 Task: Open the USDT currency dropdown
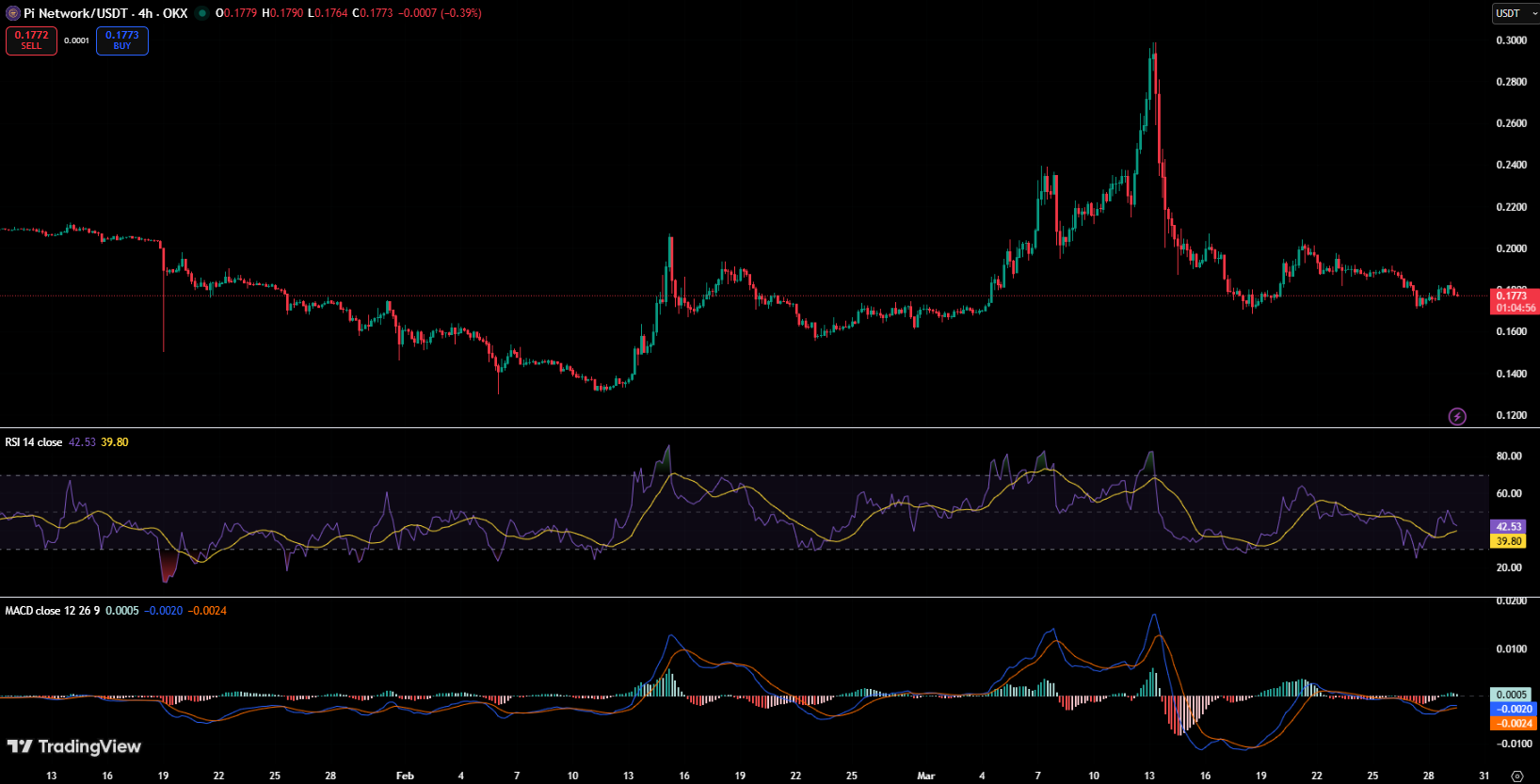tap(1515, 13)
